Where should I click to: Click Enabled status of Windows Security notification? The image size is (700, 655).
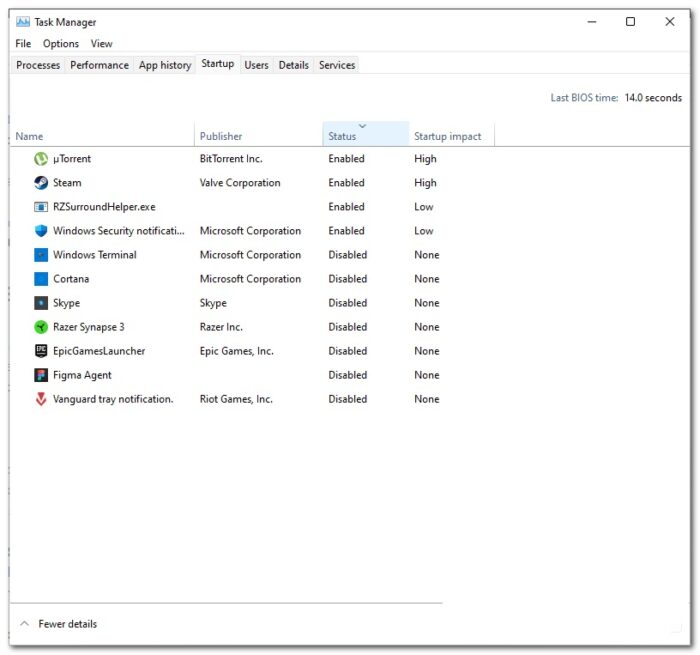click(346, 231)
